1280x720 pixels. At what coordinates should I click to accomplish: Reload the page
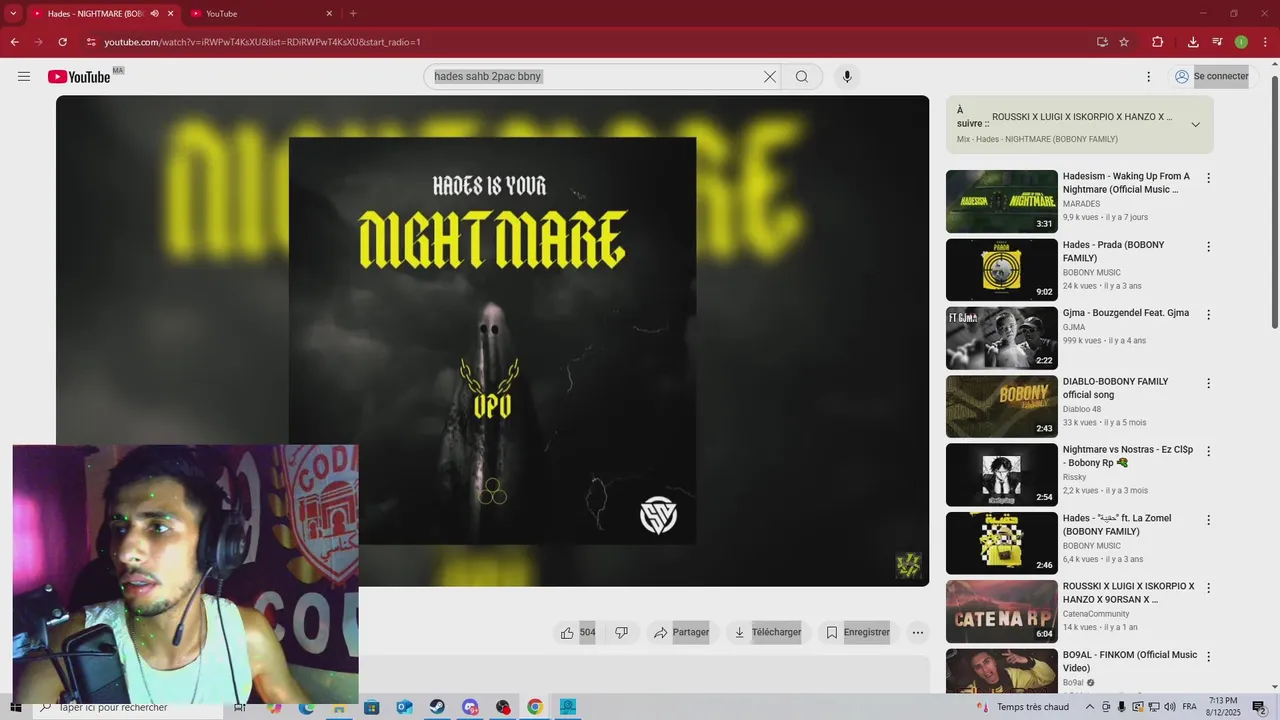point(63,42)
